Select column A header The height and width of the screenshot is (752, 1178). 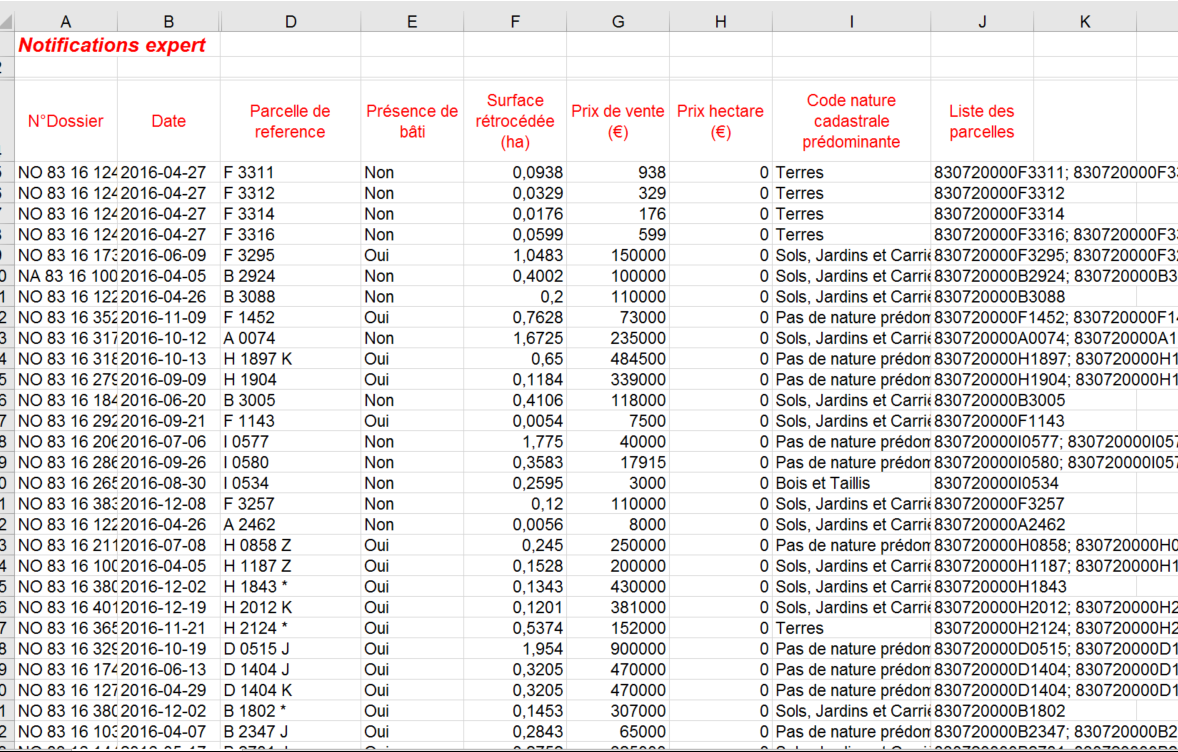[x=66, y=22]
